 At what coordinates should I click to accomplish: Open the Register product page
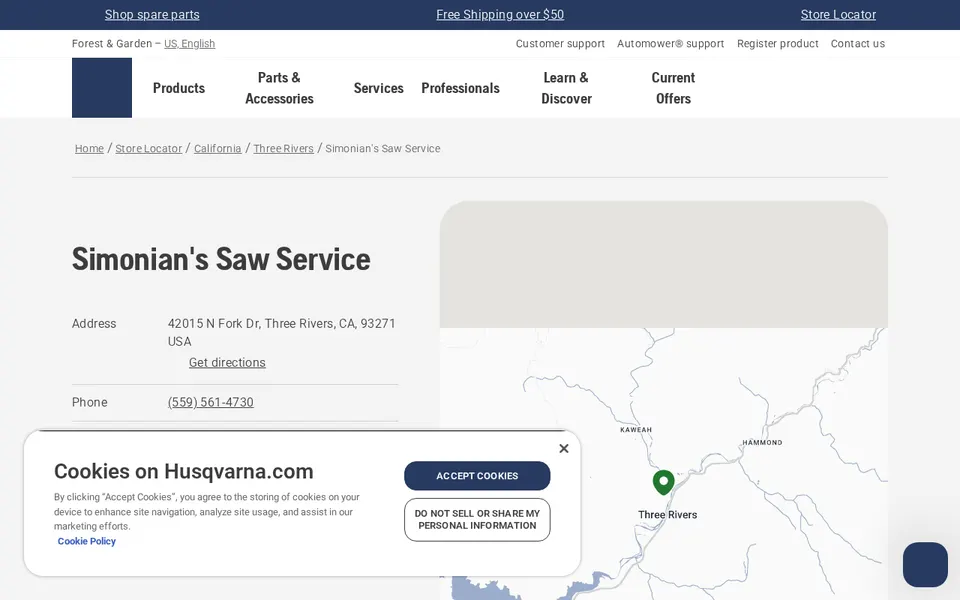[x=778, y=43]
